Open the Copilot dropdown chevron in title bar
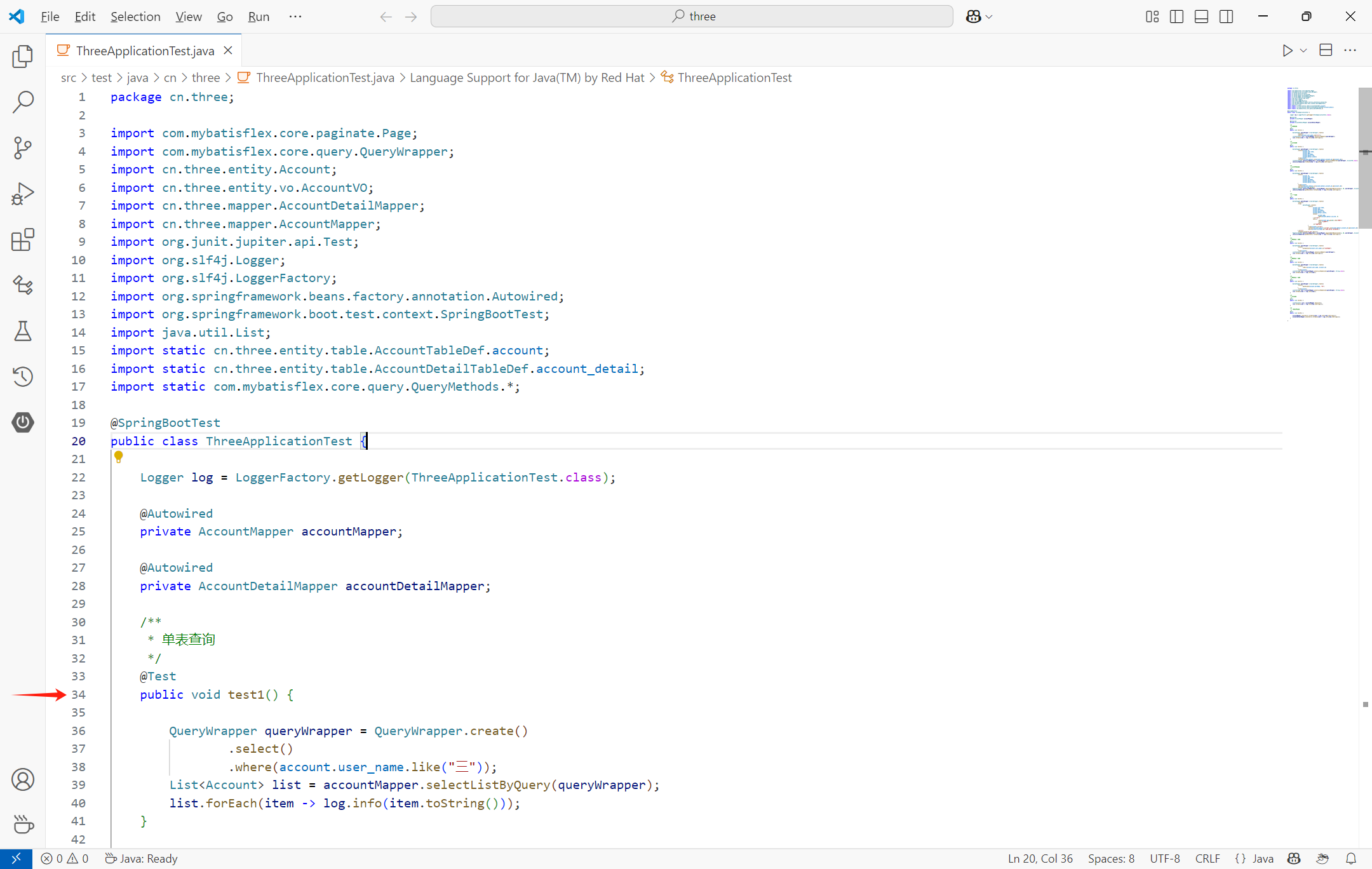 tap(989, 17)
